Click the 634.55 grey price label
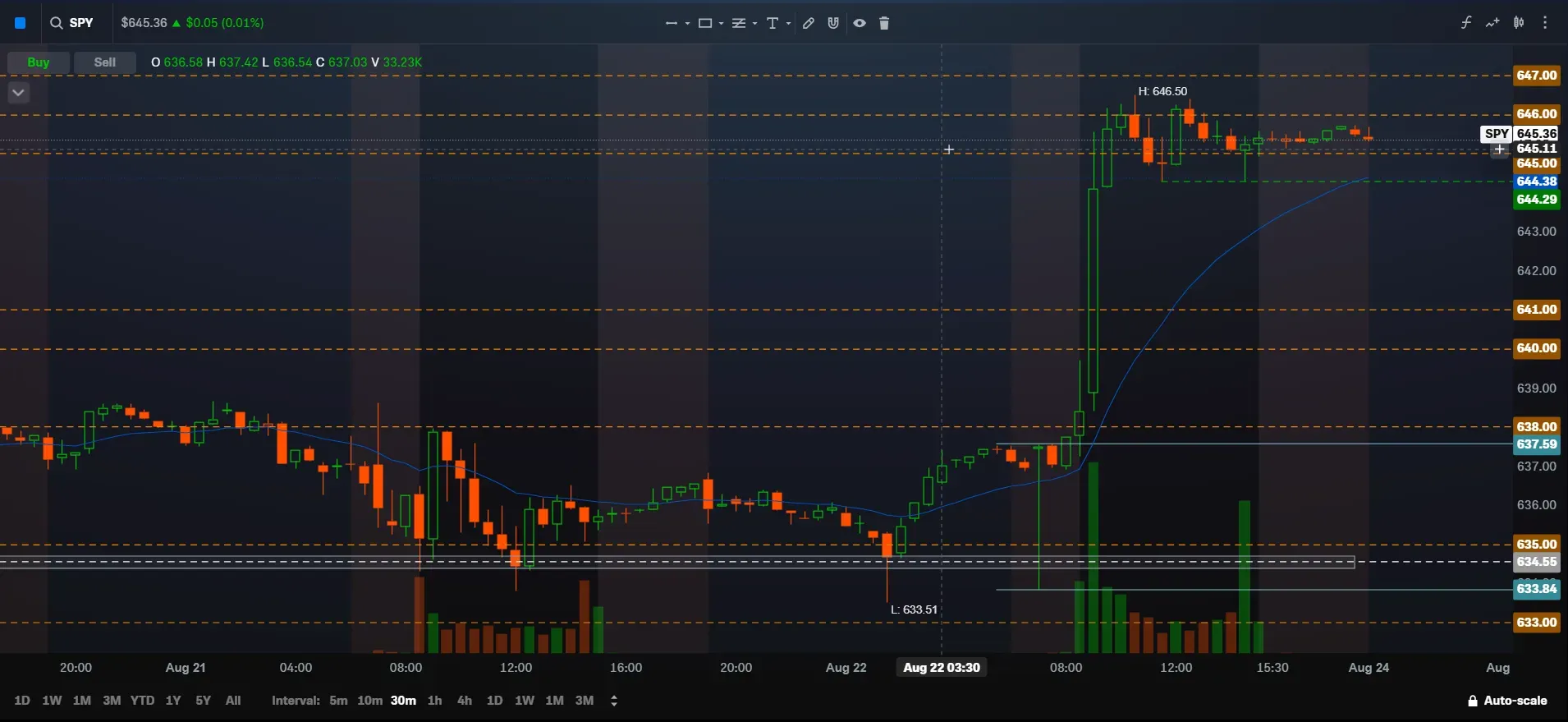The image size is (1568, 722). tap(1537, 562)
